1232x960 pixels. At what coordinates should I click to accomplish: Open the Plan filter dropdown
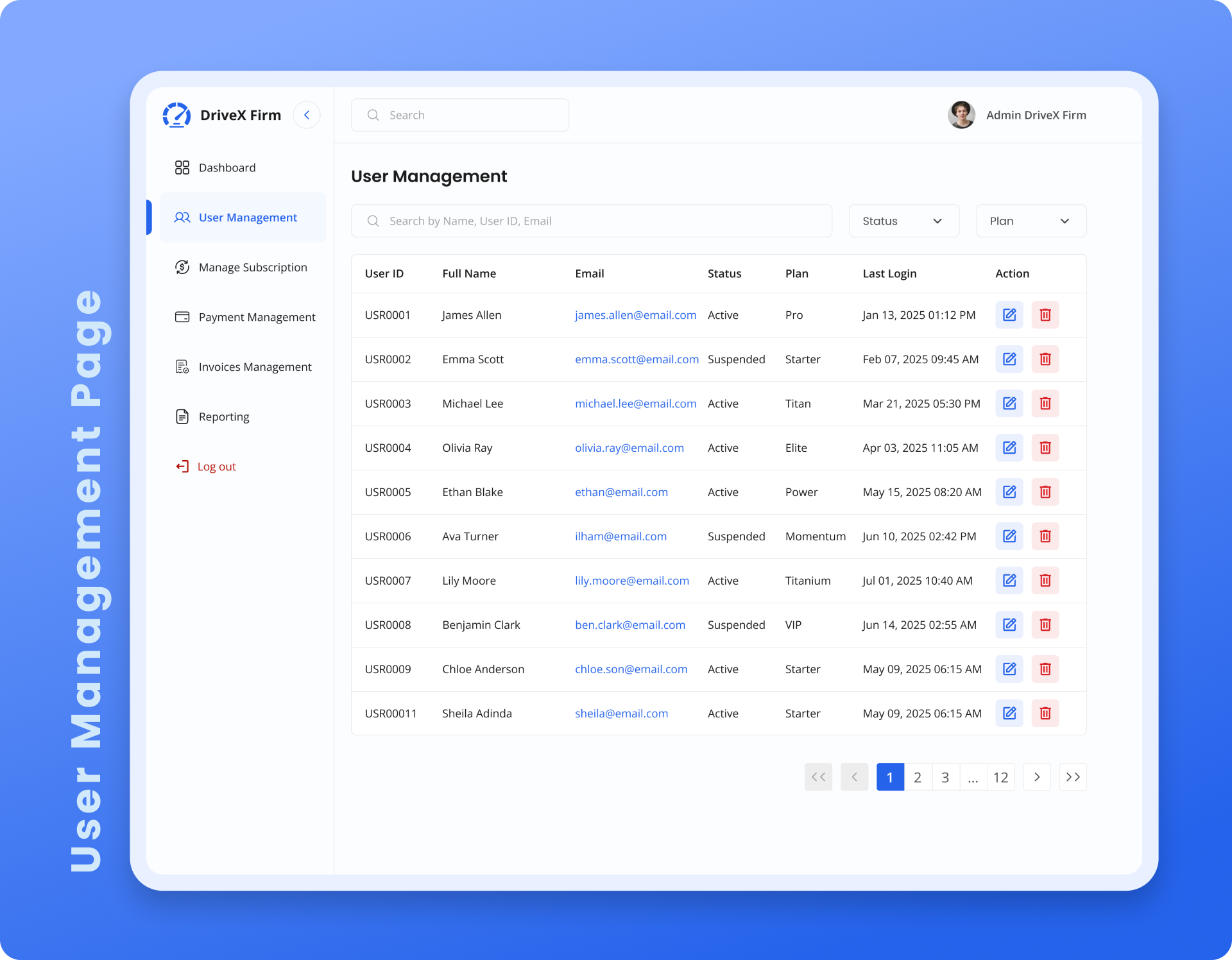1030,221
